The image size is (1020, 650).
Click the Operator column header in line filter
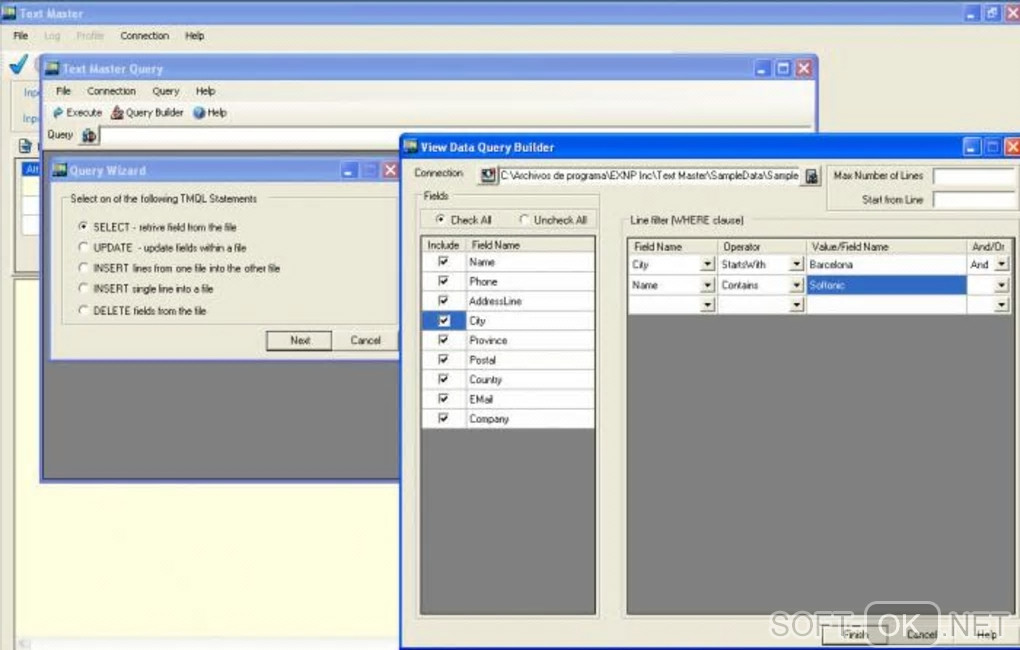point(761,247)
